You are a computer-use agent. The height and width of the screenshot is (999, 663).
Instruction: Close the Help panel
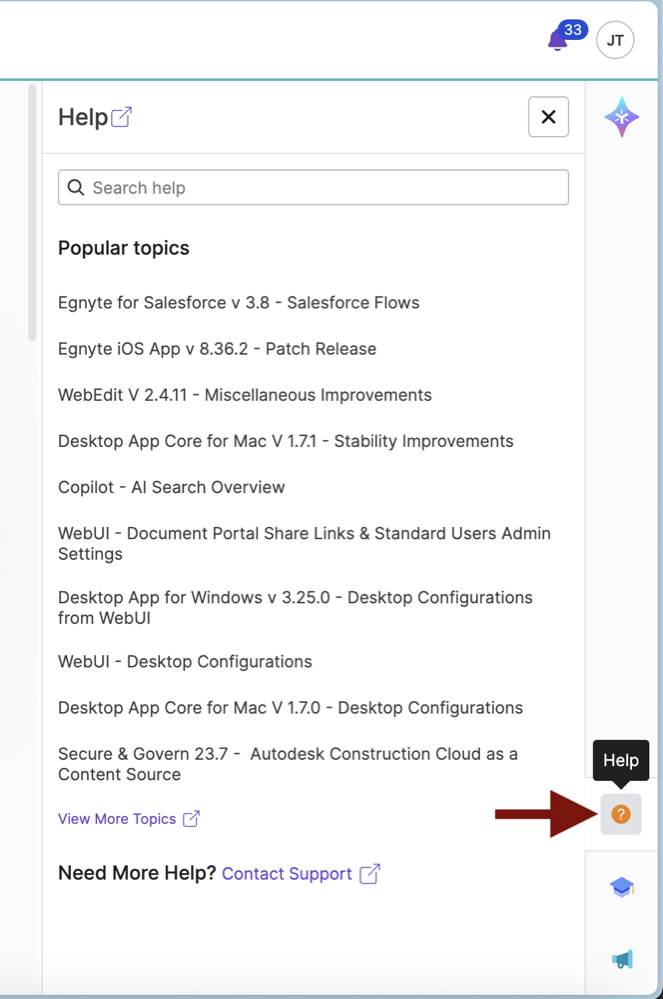coord(548,117)
